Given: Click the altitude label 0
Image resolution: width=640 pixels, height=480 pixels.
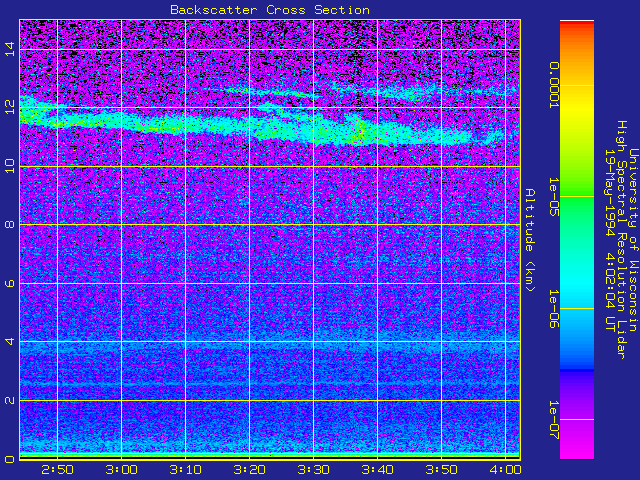Looking at the screenshot, I should pos(10,459).
